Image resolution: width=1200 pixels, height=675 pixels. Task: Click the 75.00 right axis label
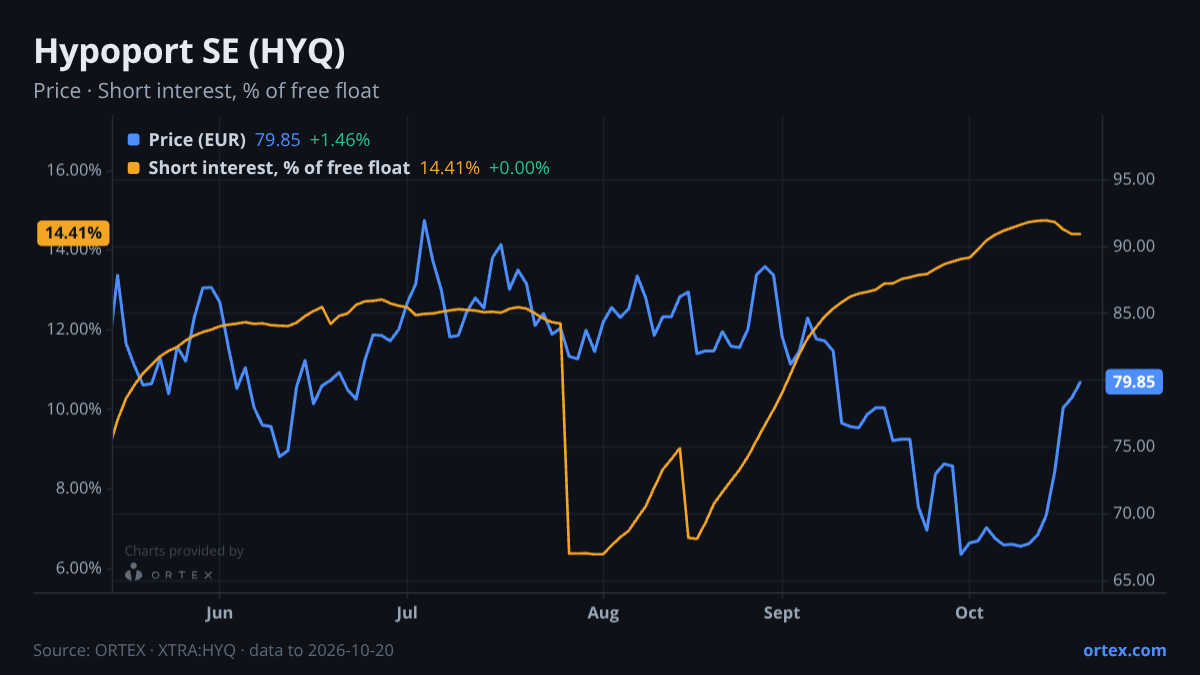1133,447
